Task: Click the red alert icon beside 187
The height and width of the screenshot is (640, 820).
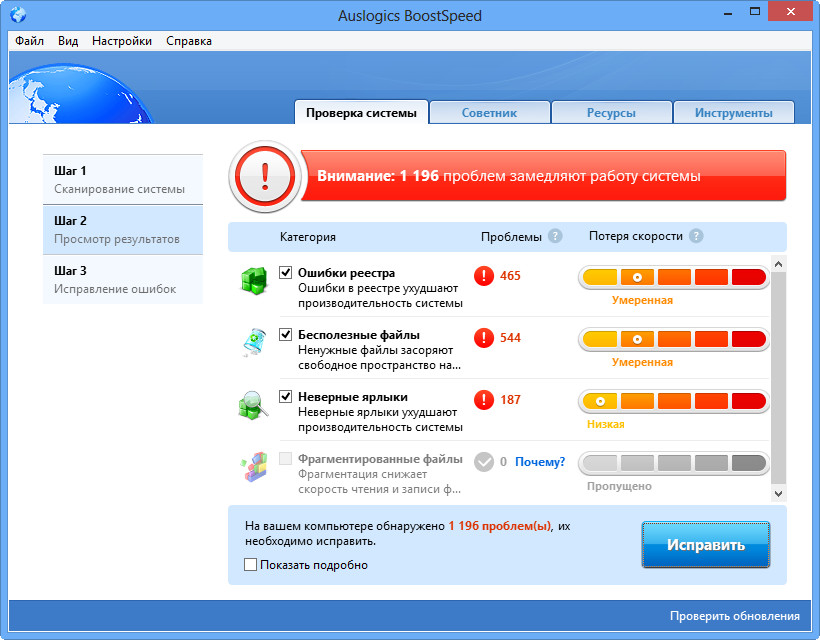Action: (x=484, y=400)
